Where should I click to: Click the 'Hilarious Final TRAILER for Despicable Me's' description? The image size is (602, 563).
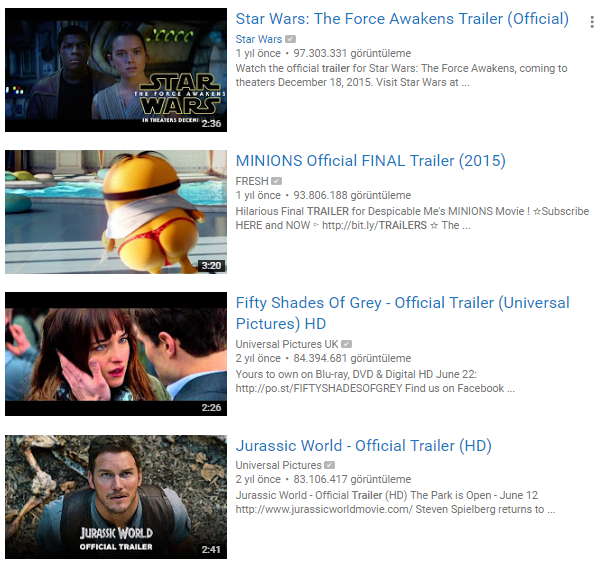point(412,218)
